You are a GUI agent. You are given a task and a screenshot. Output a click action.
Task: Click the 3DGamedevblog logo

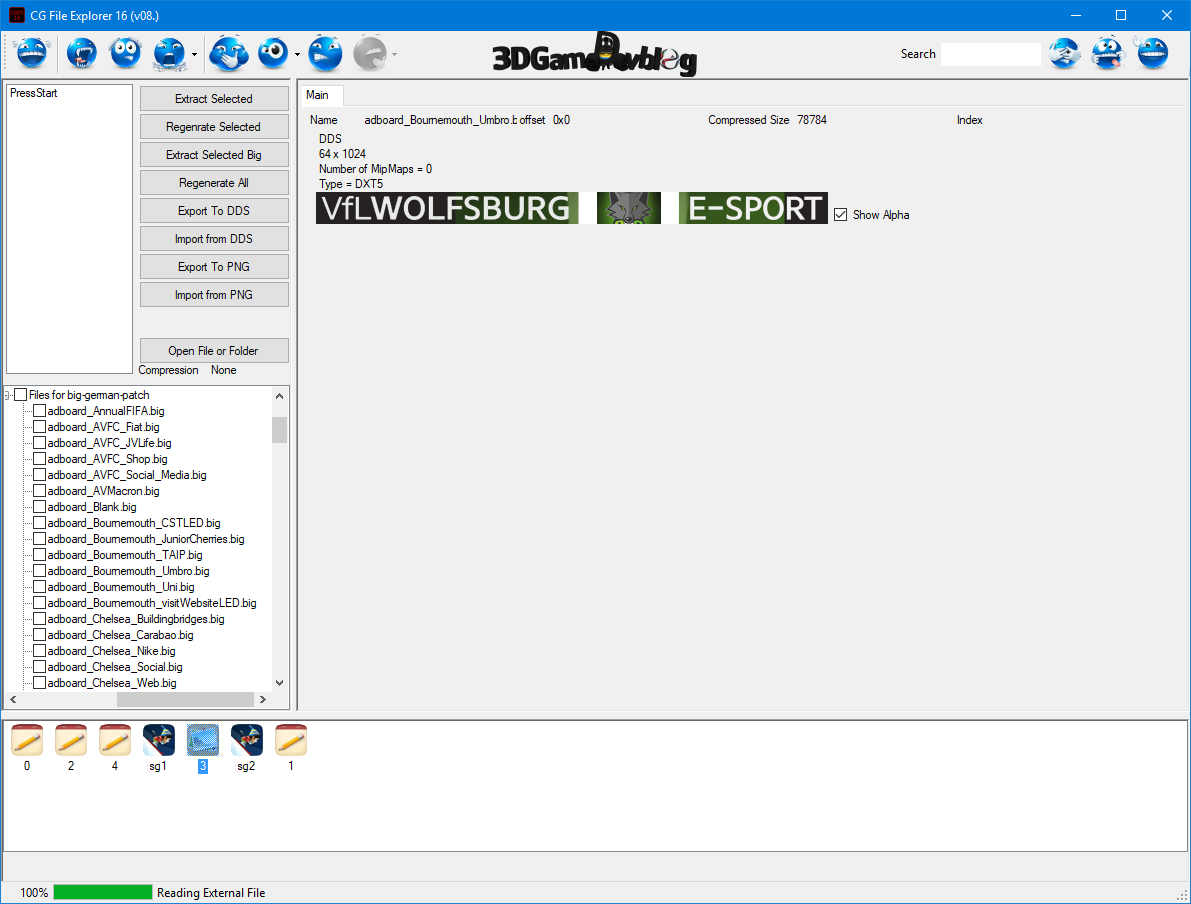coord(595,54)
